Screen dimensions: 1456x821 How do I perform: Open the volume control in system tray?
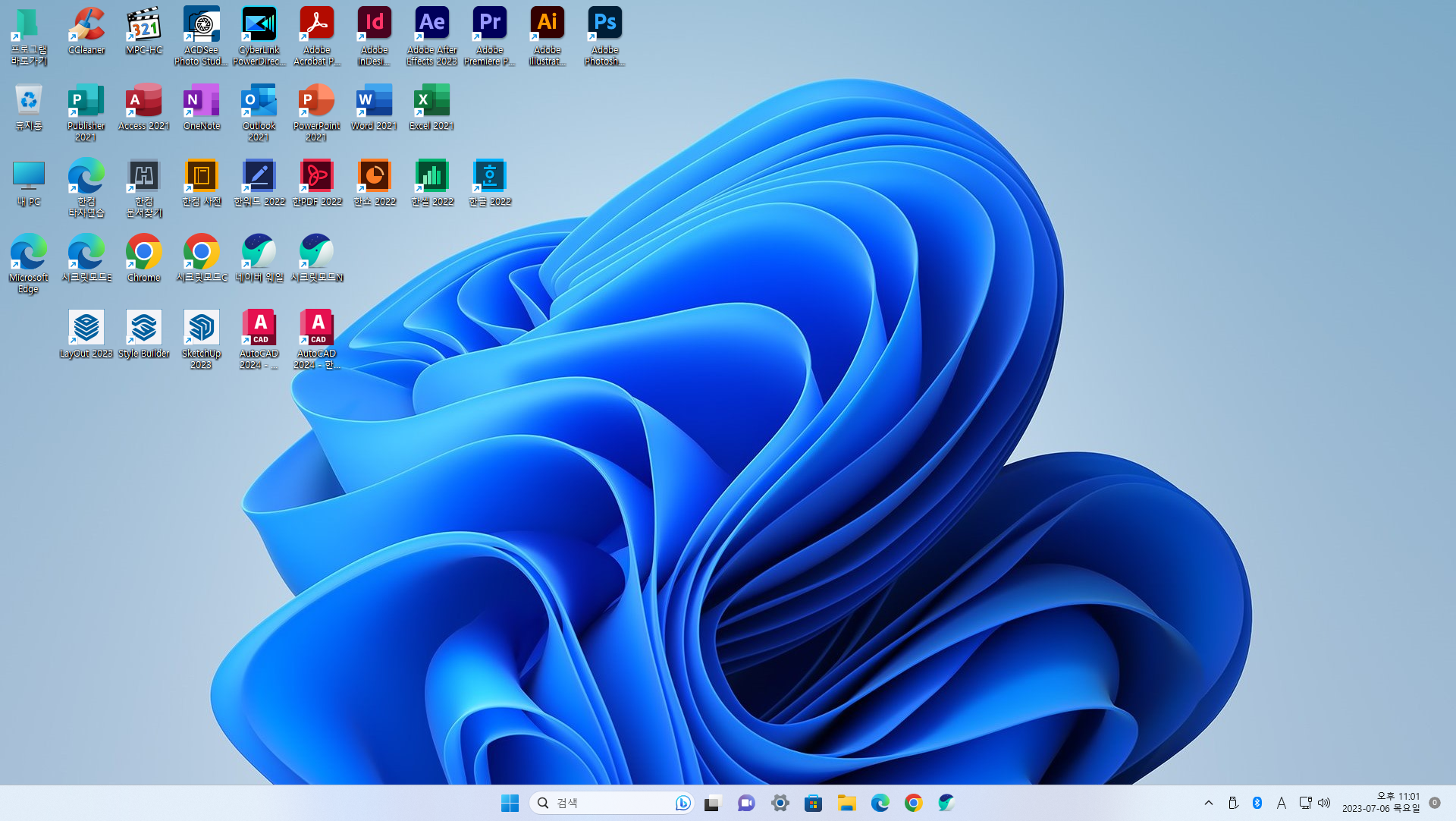[x=1324, y=803]
